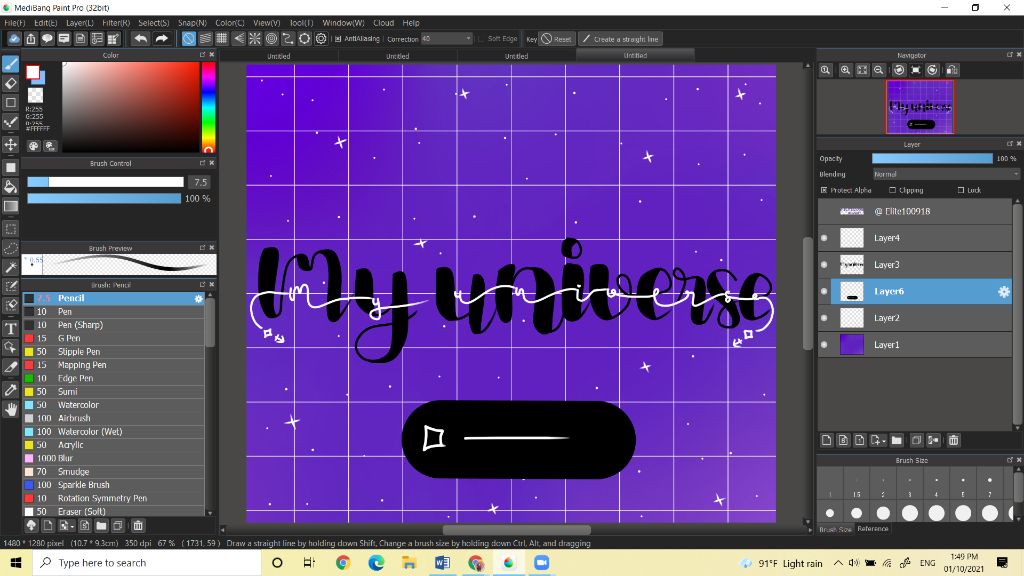Choose the Eyedropper tool

[10, 390]
